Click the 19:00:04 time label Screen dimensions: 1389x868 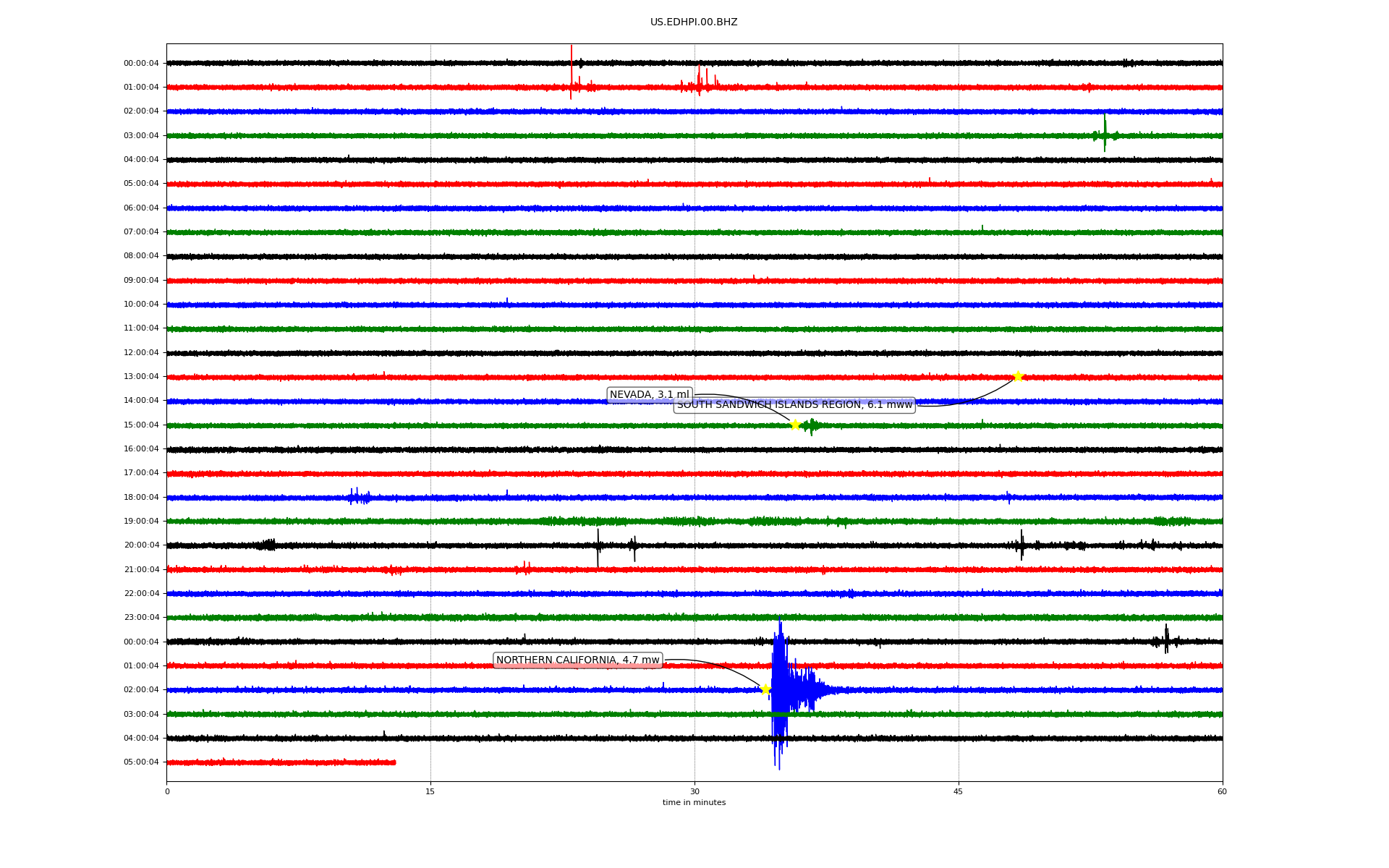coord(141,522)
